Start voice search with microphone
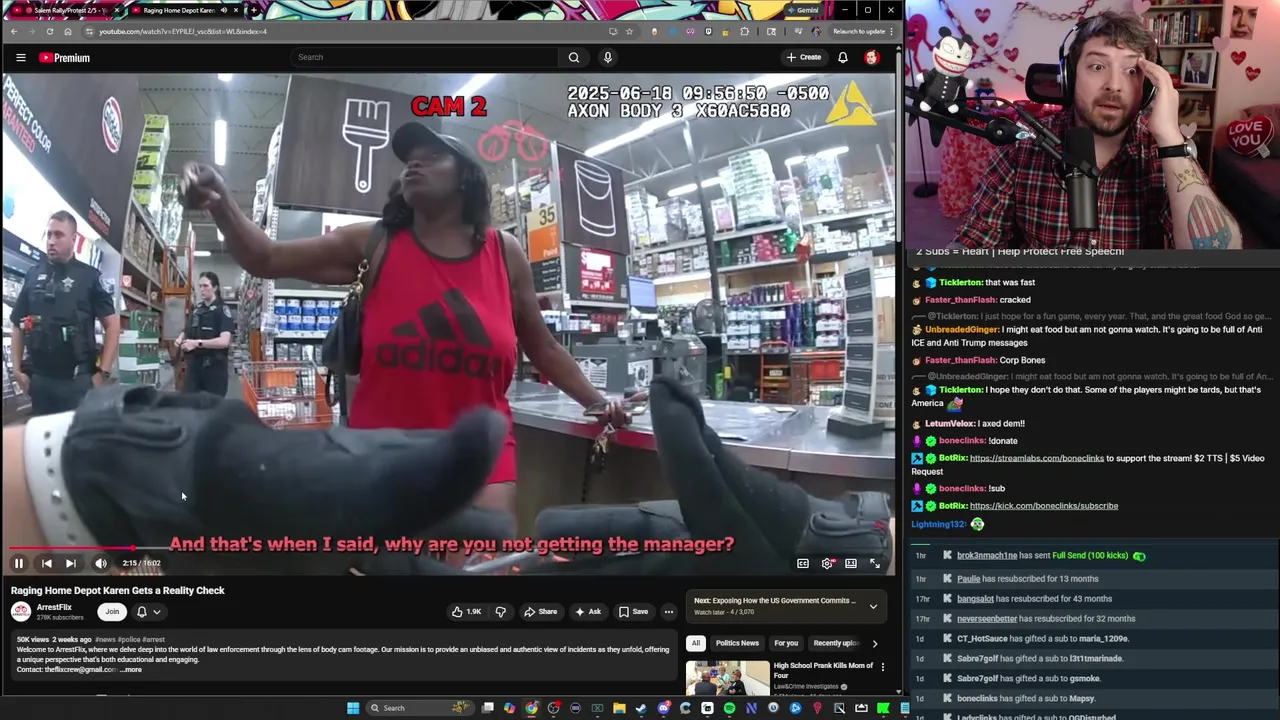This screenshot has height=720, width=1280. (607, 57)
